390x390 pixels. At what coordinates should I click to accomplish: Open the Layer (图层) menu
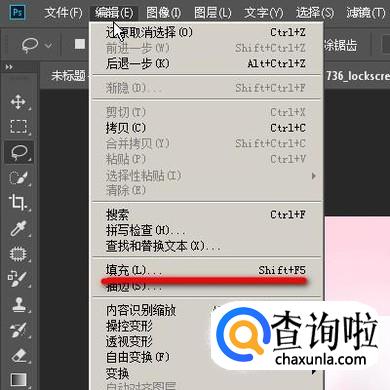click(213, 13)
